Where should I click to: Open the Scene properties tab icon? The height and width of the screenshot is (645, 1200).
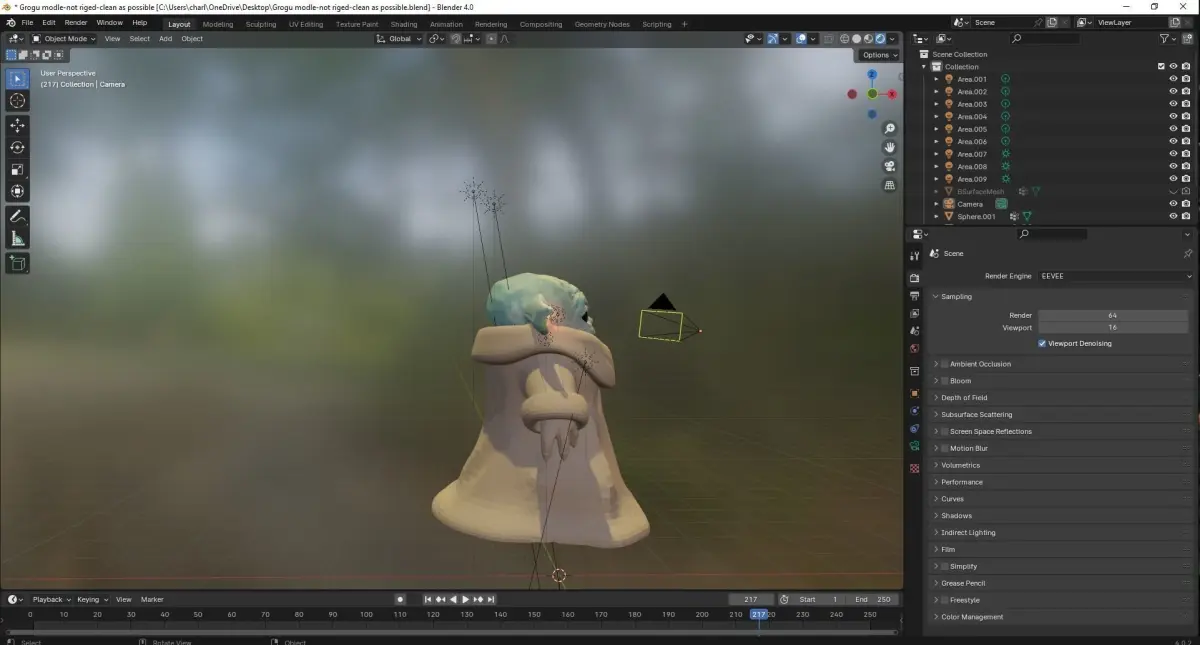pyautogui.click(x=914, y=330)
